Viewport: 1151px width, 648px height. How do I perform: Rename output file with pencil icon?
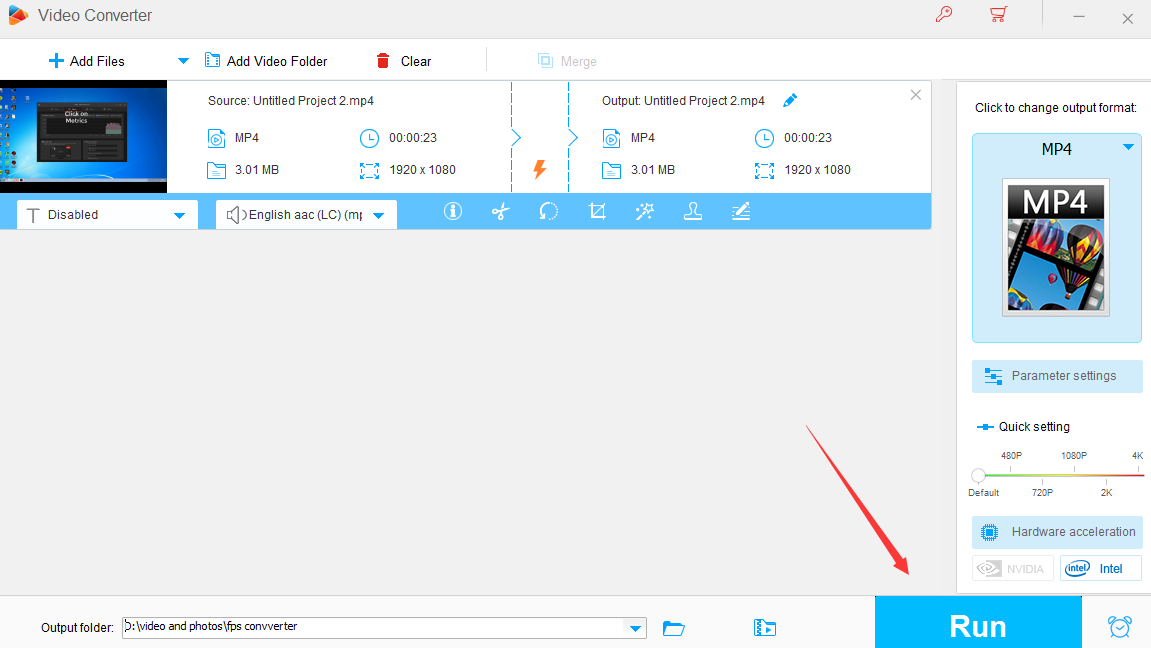point(790,100)
